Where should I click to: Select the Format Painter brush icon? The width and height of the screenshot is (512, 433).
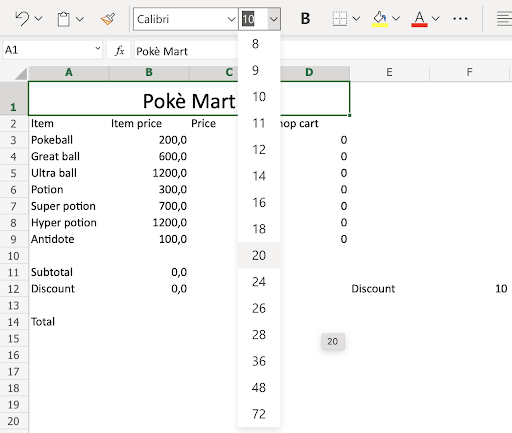(x=108, y=19)
